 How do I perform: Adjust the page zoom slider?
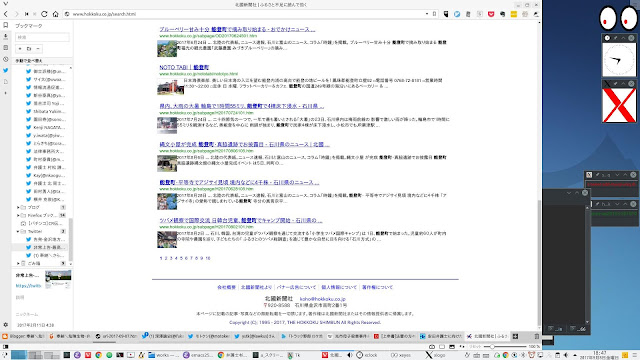(505, 347)
